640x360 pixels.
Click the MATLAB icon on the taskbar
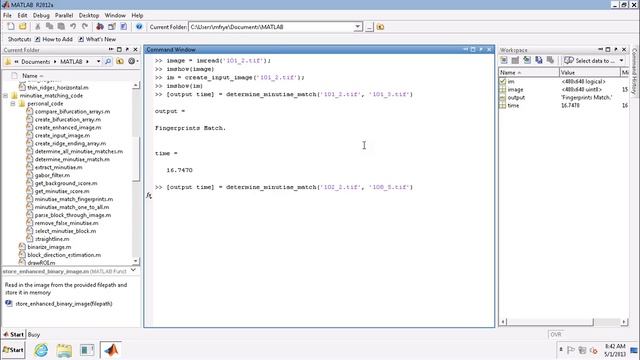click(x=111, y=350)
